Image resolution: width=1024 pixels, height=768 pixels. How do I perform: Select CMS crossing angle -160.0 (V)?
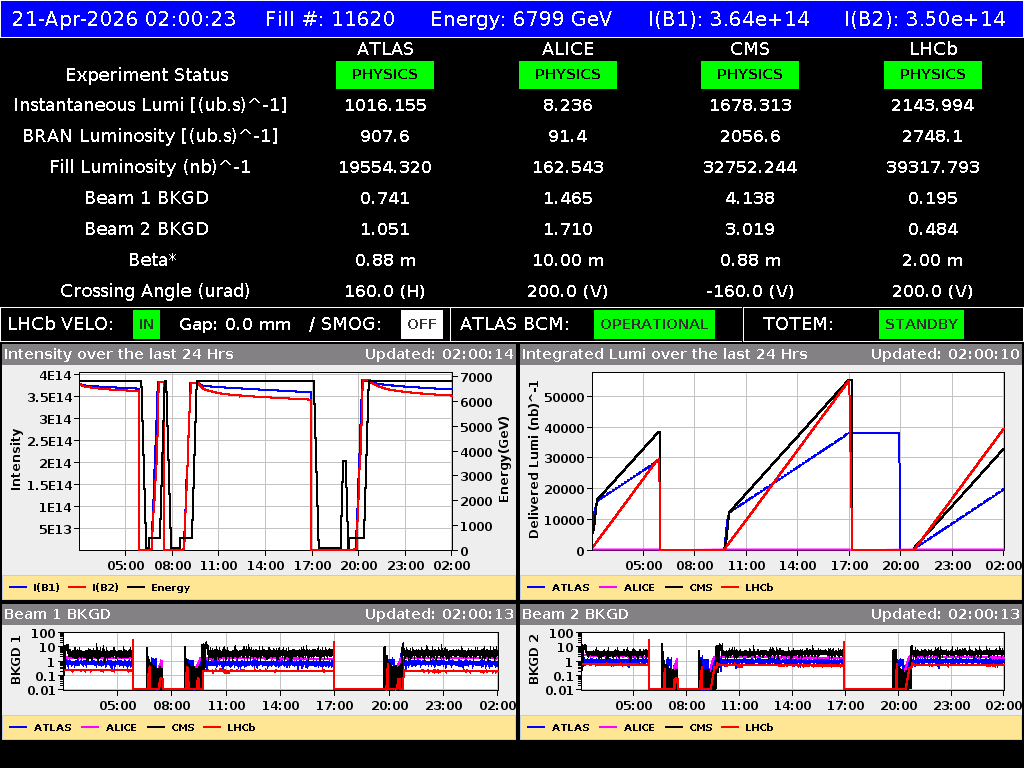(750, 291)
